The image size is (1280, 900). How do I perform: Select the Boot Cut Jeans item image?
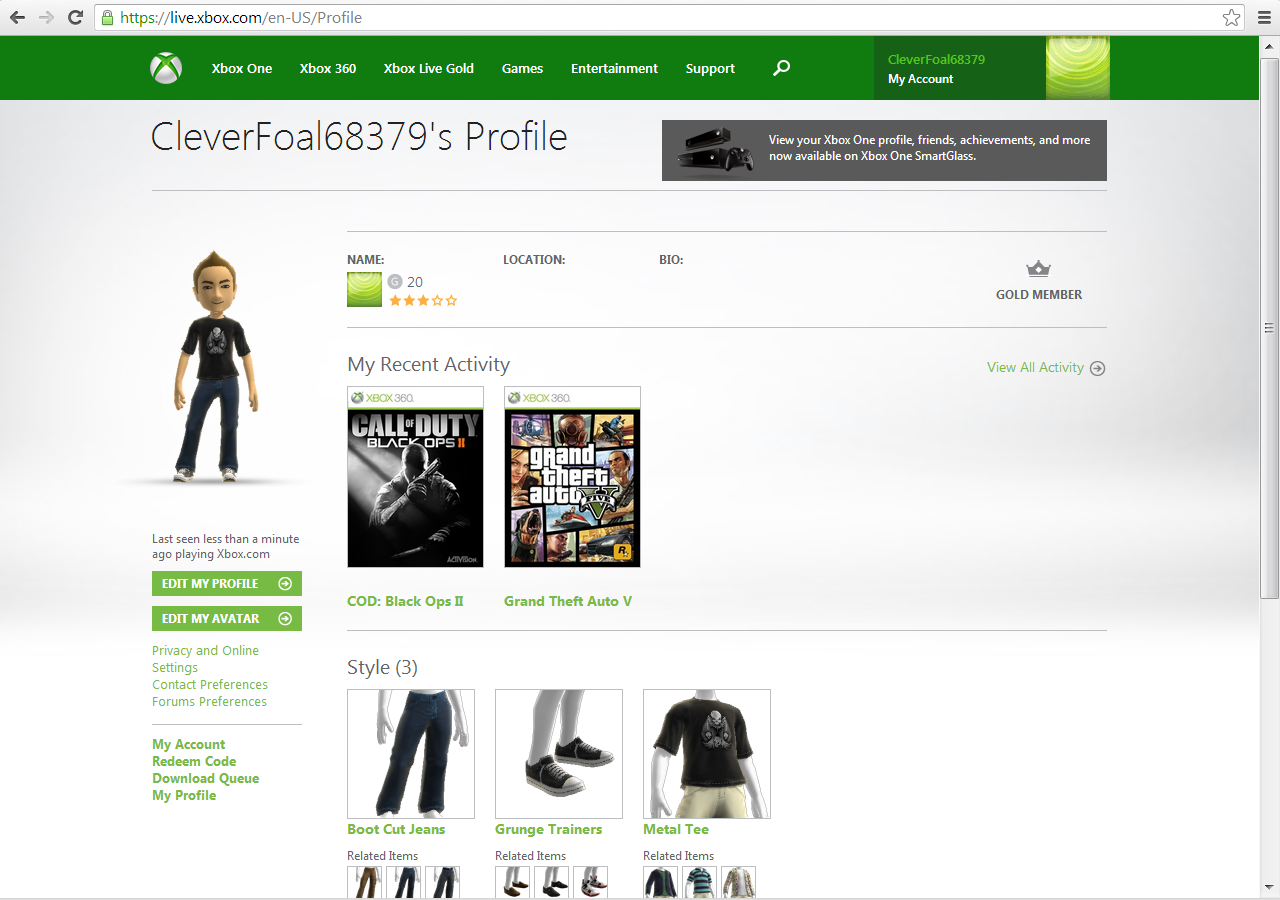pyautogui.click(x=411, y=754)
